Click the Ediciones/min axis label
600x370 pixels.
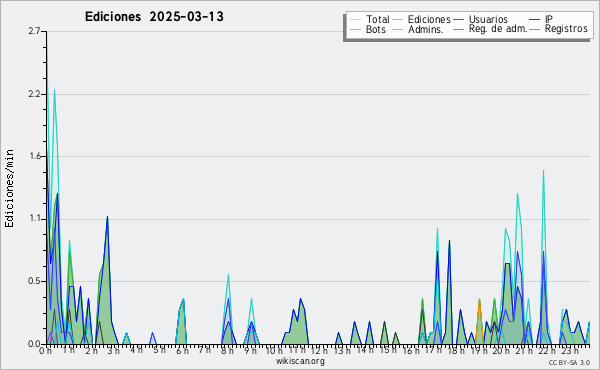click(9, 188)
